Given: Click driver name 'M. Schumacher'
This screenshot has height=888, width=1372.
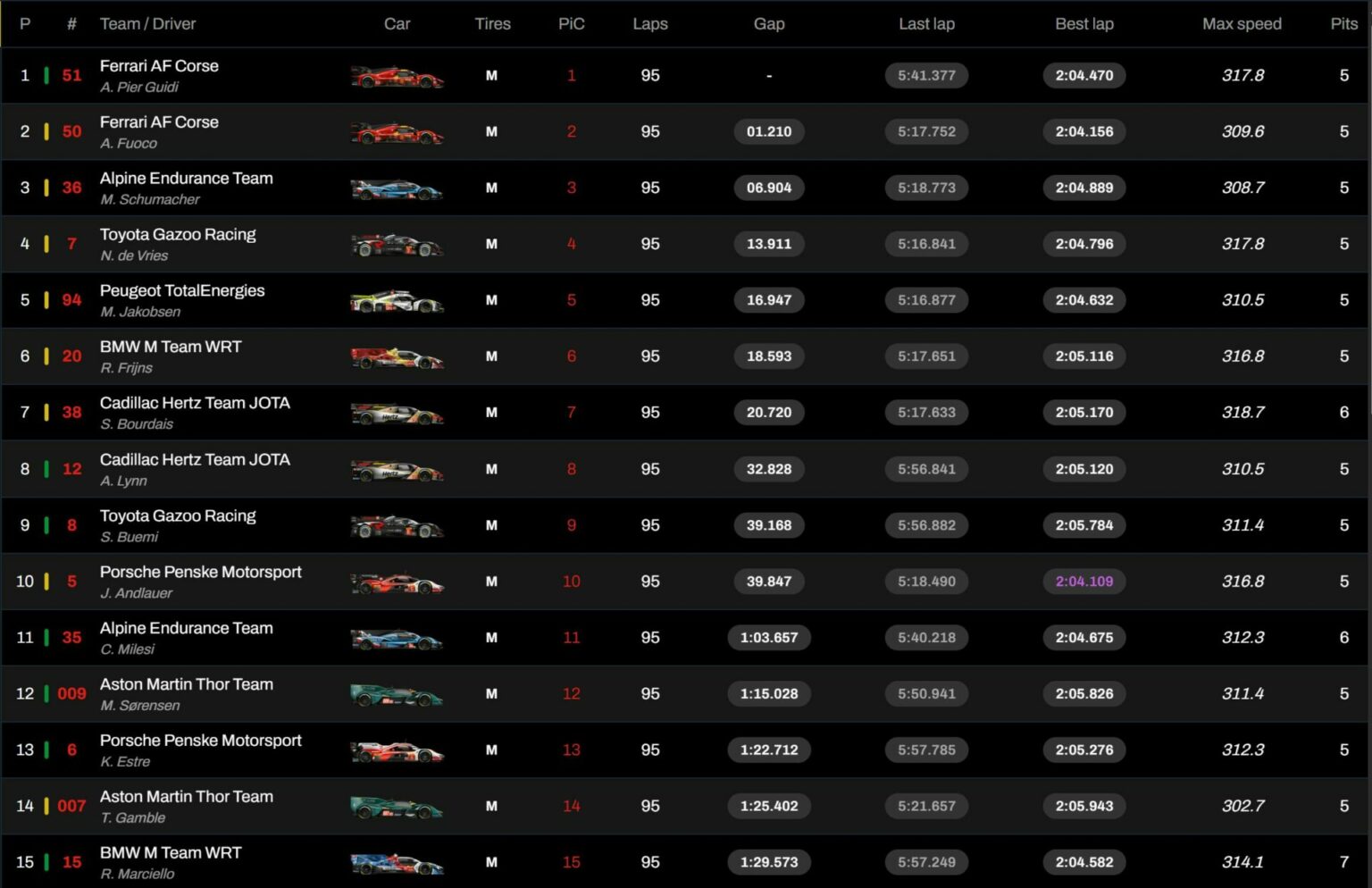Looking at the screenshot, I should pyautogui.click(x=150, y=200).
